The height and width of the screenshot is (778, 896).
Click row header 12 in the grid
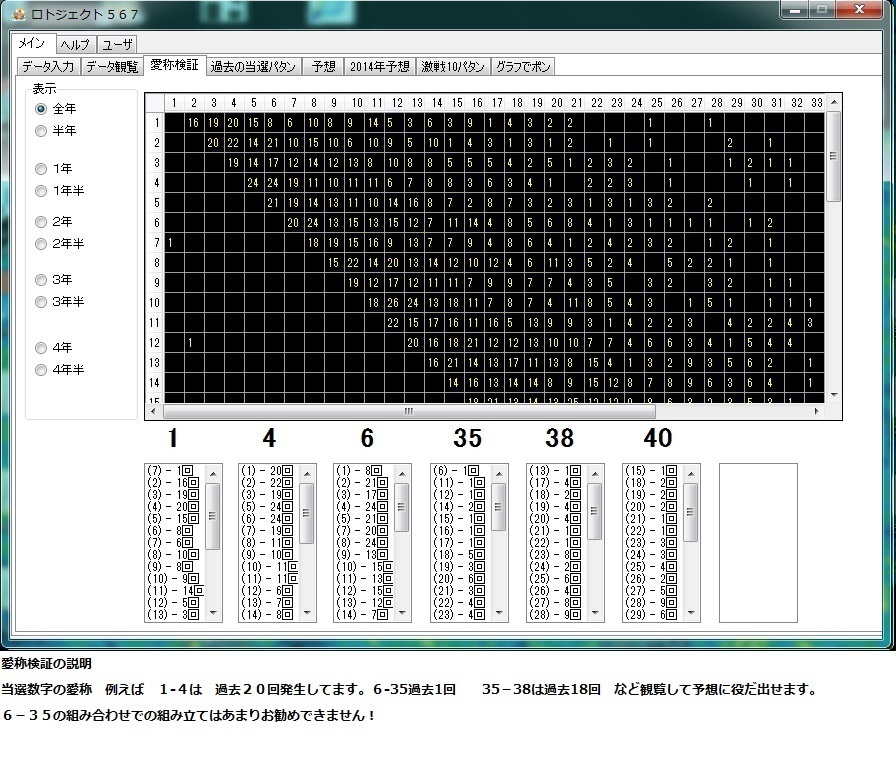click(x=155, y=343)
